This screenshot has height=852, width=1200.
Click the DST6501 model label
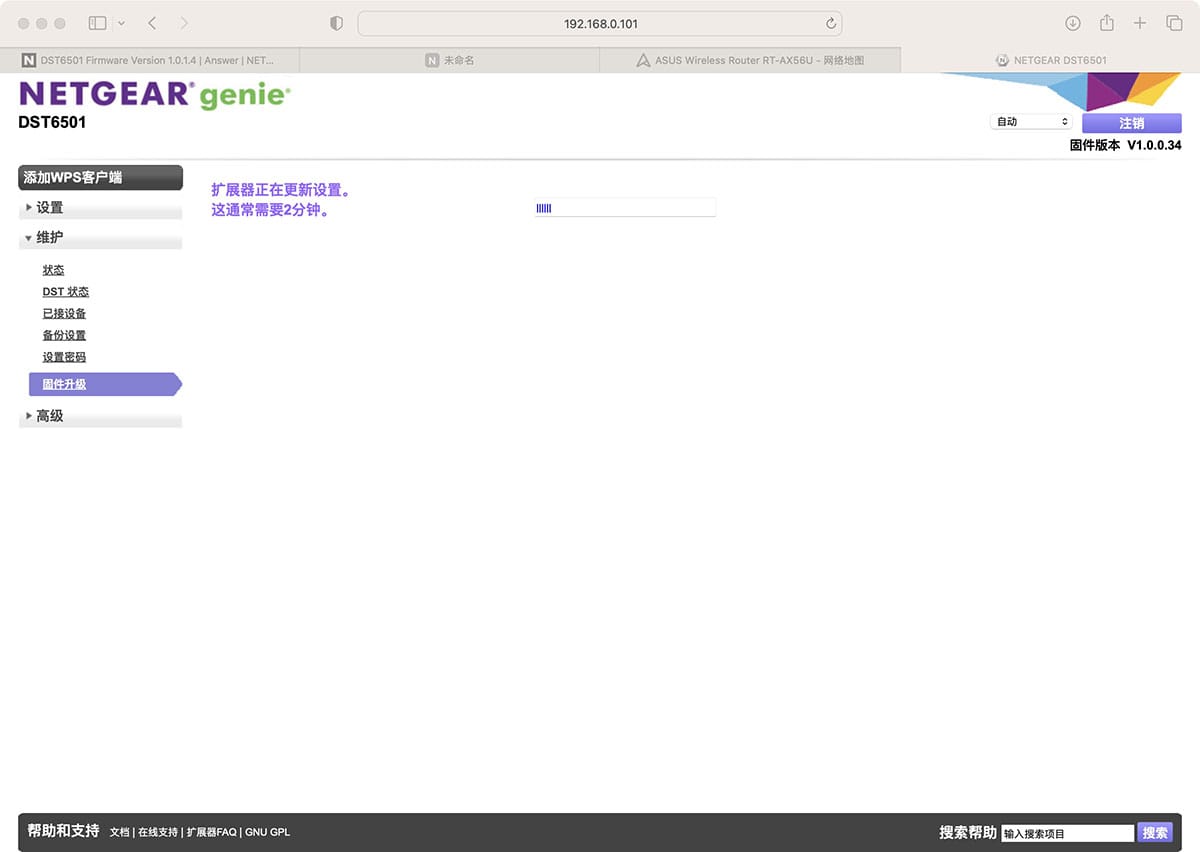(x=52, y=123)
